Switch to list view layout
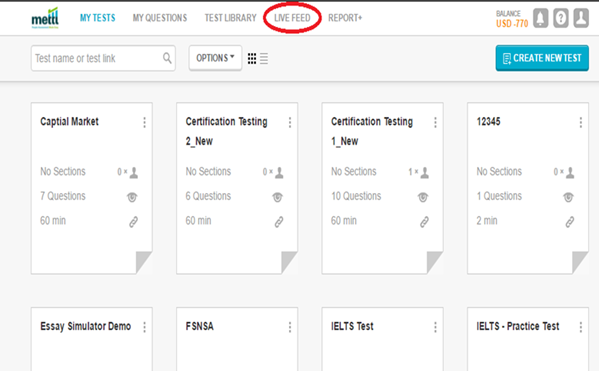The width and height of the screenshot is (599, 371). [x=264, y=58]
